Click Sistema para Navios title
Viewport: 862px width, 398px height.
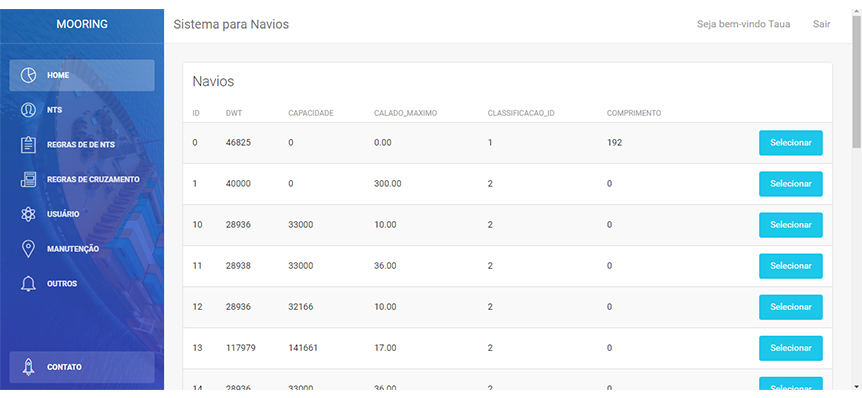[x=231, y=24]
